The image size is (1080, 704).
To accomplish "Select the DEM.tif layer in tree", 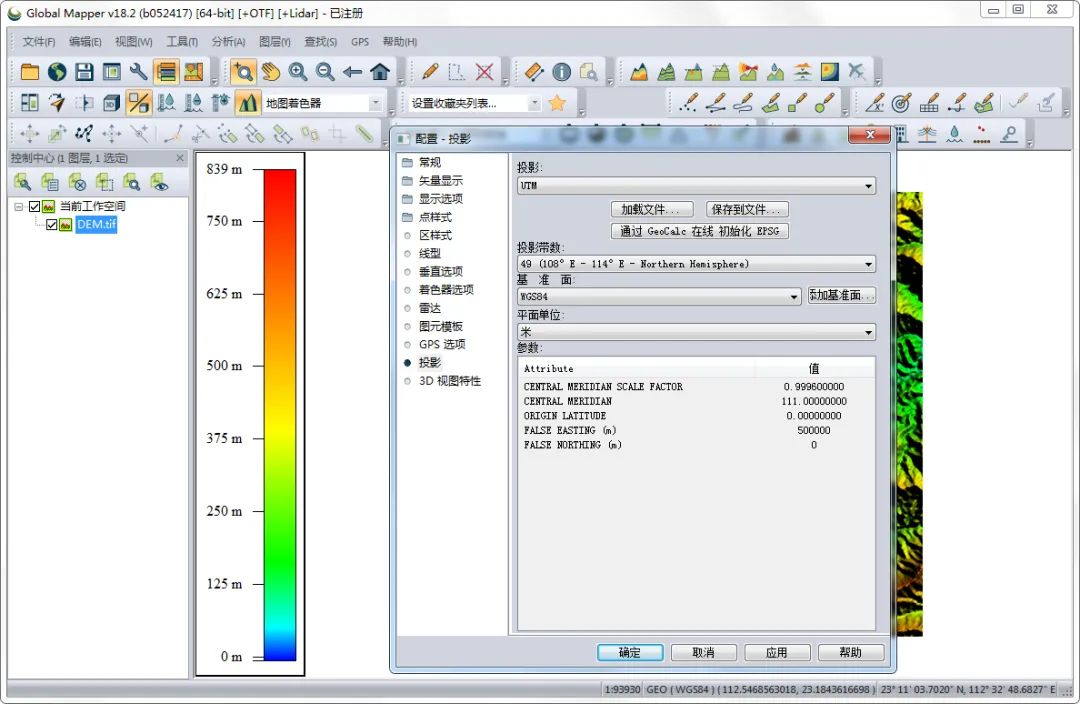I will click(x=96, y=225).
